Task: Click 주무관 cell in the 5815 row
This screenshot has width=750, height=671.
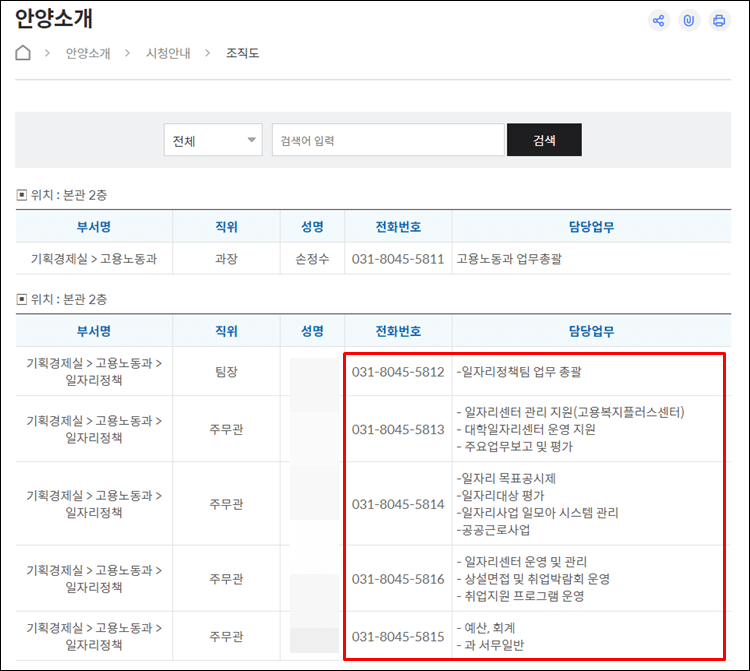Action: pos(226,637)
